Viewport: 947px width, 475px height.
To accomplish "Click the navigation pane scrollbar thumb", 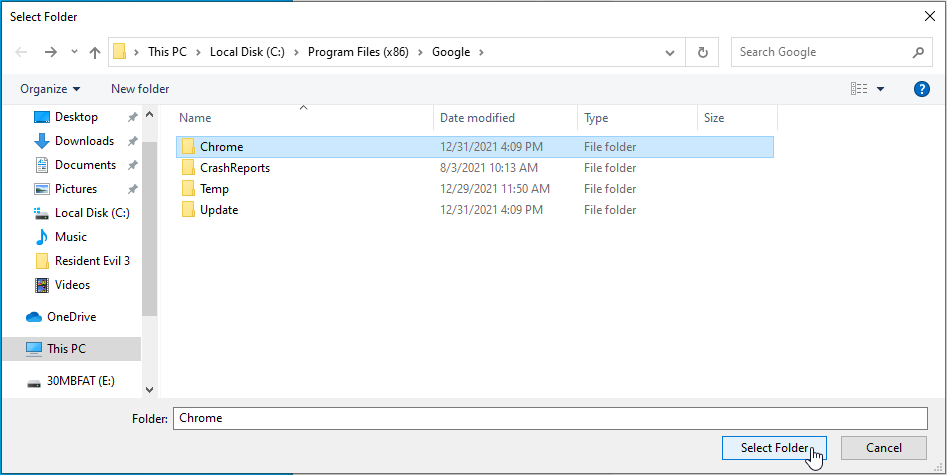I will click(150, 228).
